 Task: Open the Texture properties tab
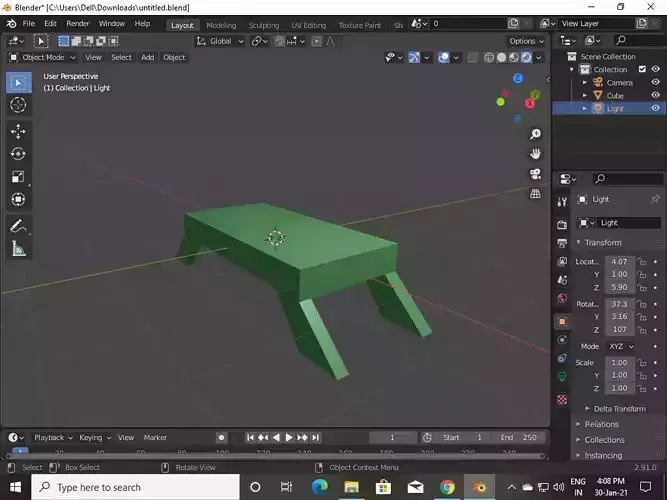click(x=562, y=400)
